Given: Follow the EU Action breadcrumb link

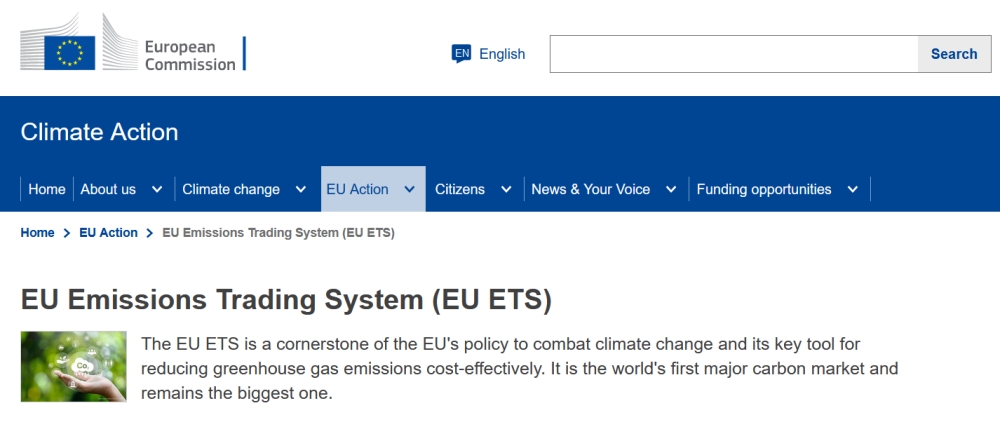Looking at the screenshot, I should coord(108,233).
